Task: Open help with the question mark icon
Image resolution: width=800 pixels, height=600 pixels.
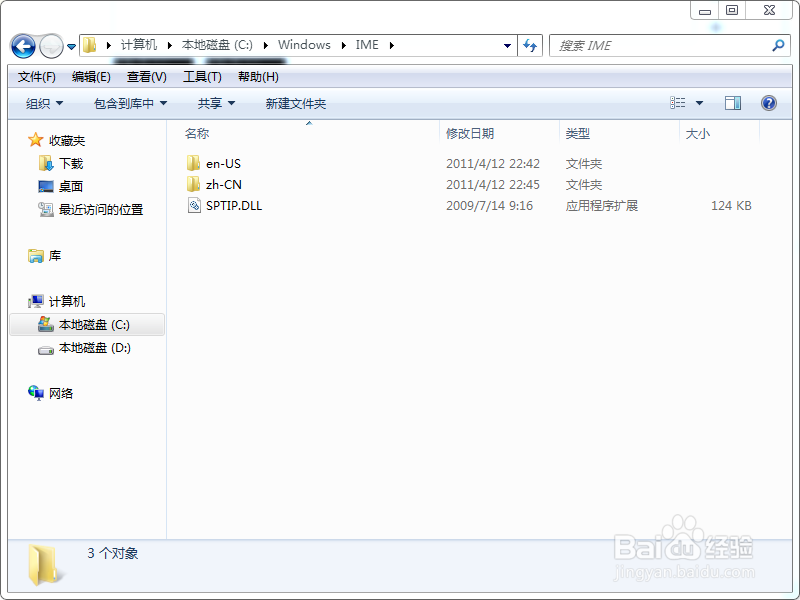Action: pyautogui.click(x=769, y=103)
